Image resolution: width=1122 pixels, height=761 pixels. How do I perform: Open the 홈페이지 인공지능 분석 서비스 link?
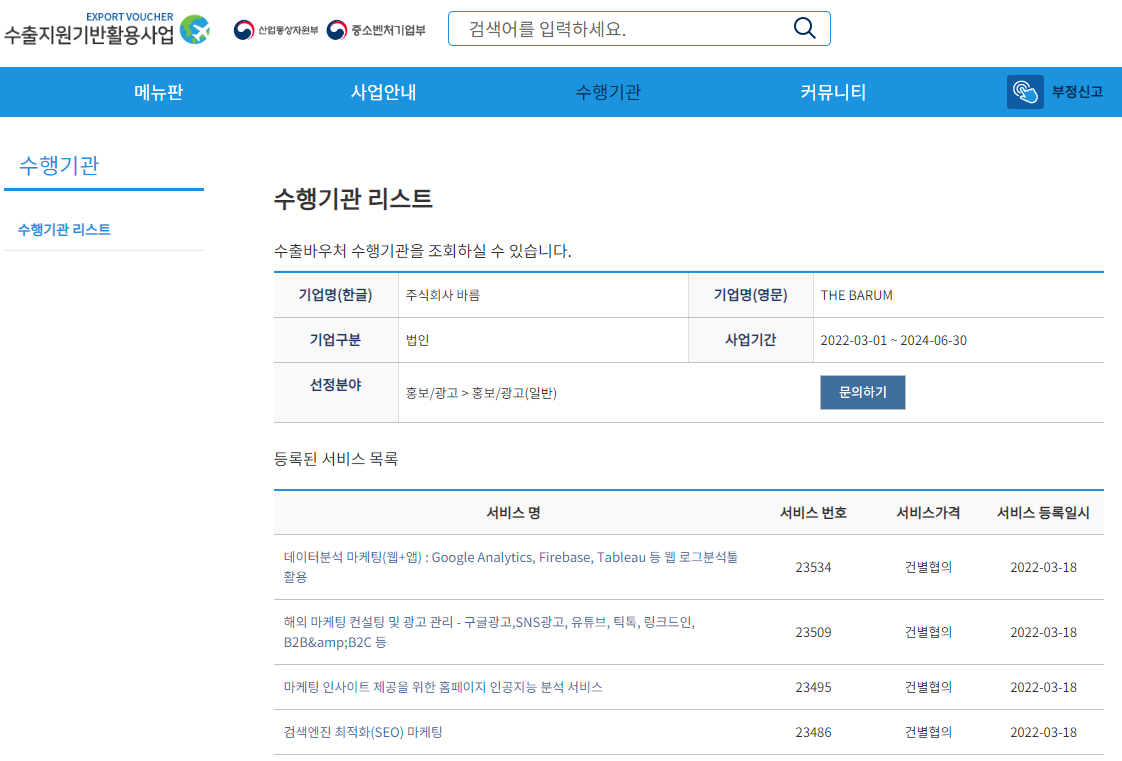(443, 687)
